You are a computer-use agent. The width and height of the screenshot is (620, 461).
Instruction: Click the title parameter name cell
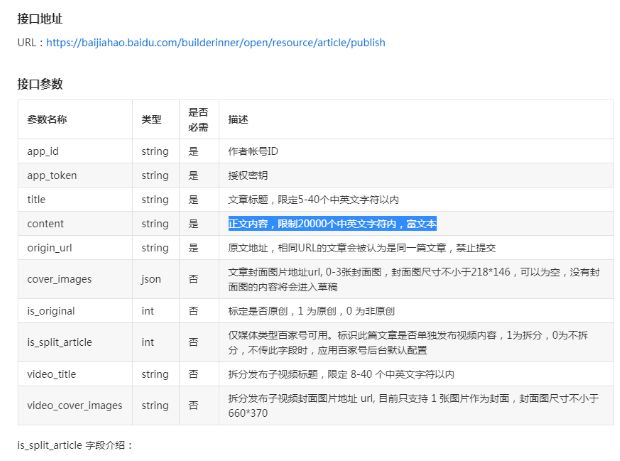click(36, 199)
